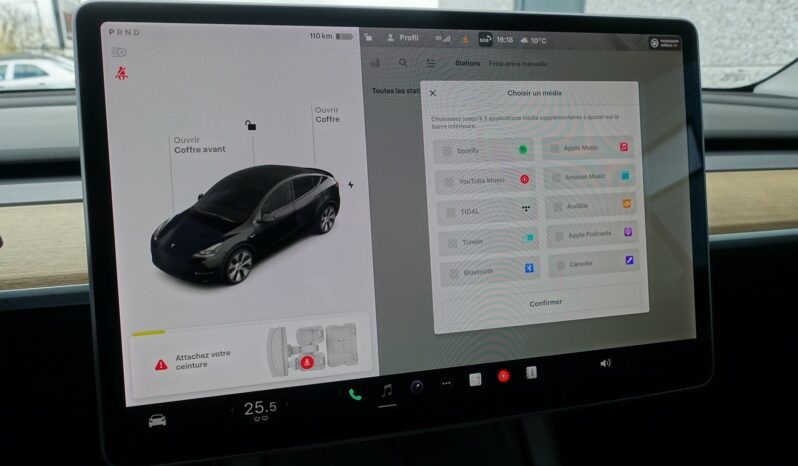798x466 pixels.
Task: Check the TIDAL checkbox
Action: pos(450,213)
